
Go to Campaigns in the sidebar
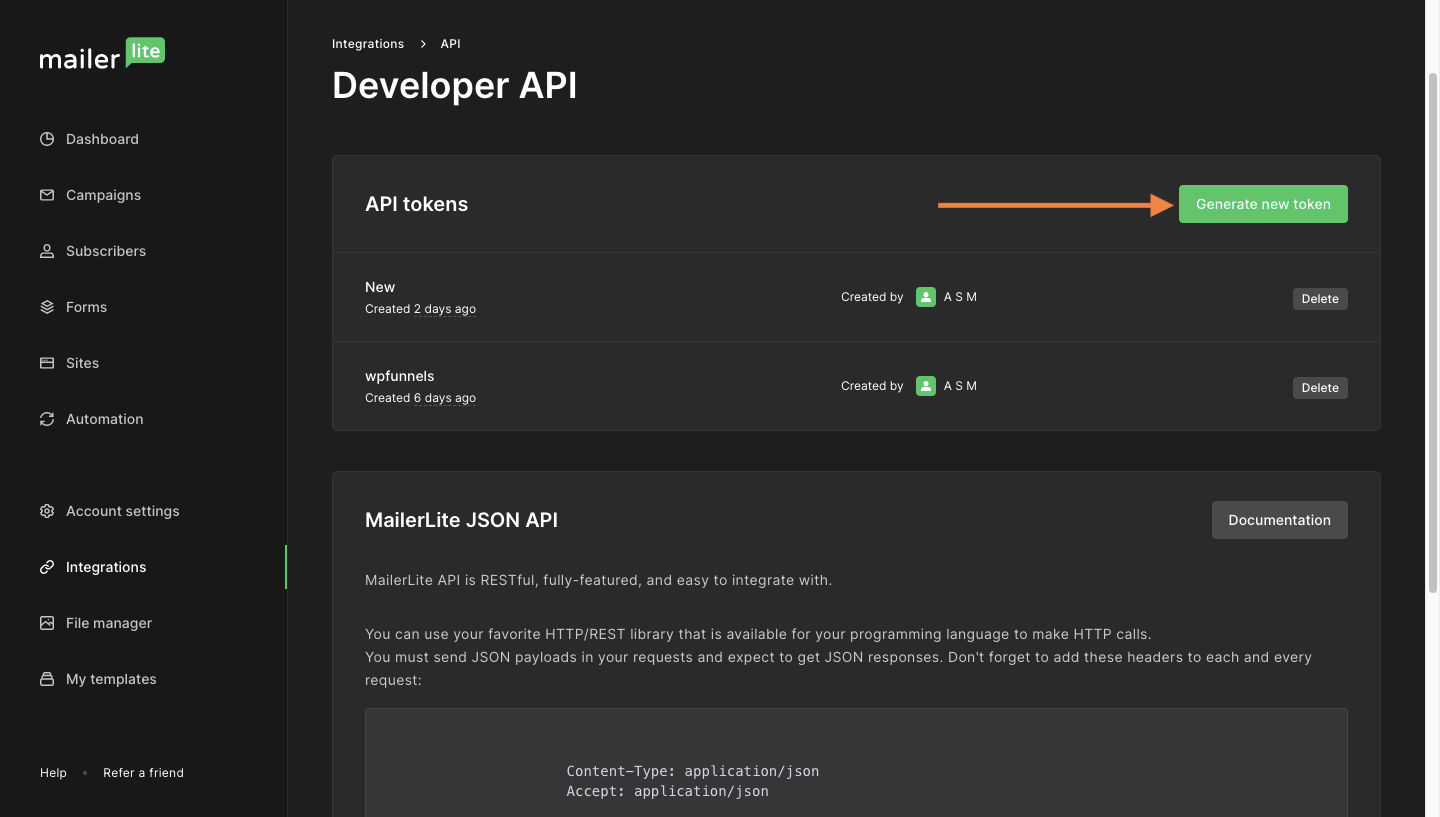tap(103, 195)
